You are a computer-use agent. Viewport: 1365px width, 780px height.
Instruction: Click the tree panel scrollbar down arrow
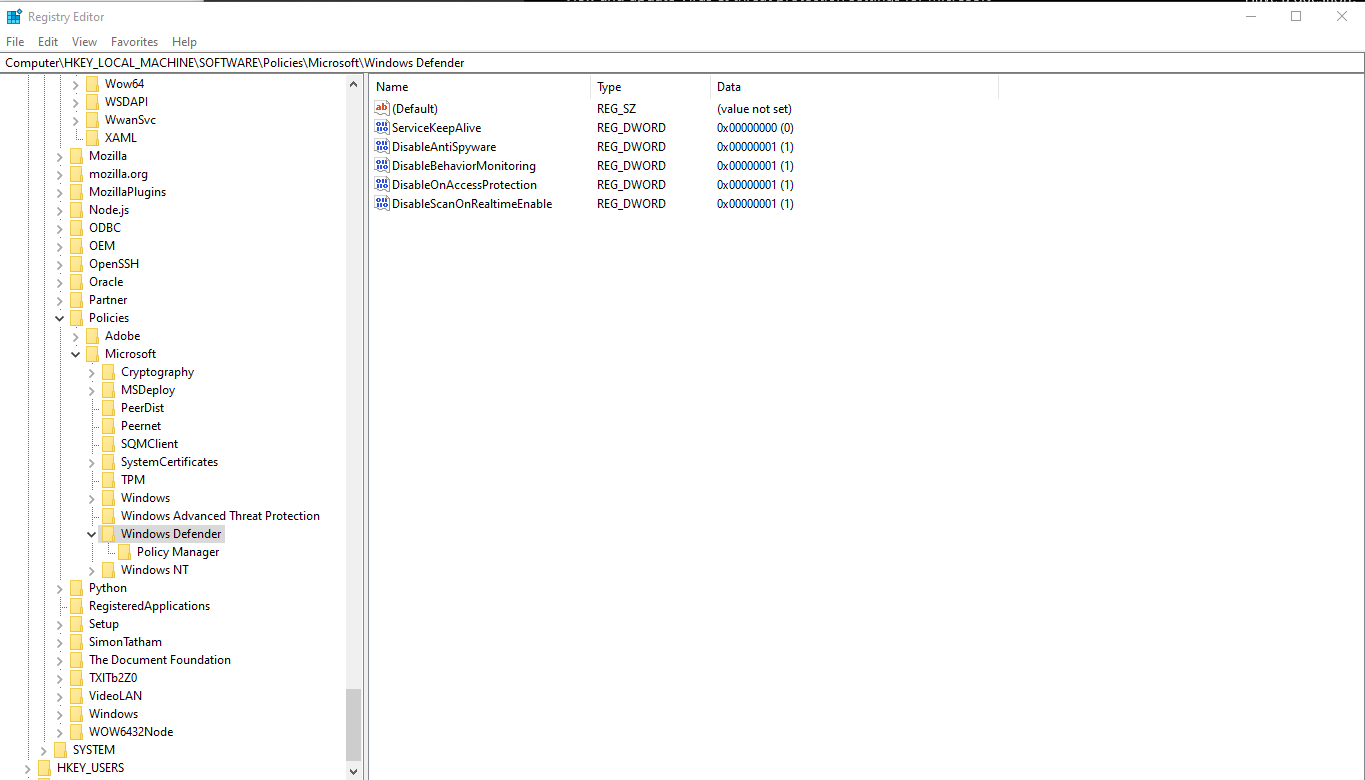click(x=353, y=771)
